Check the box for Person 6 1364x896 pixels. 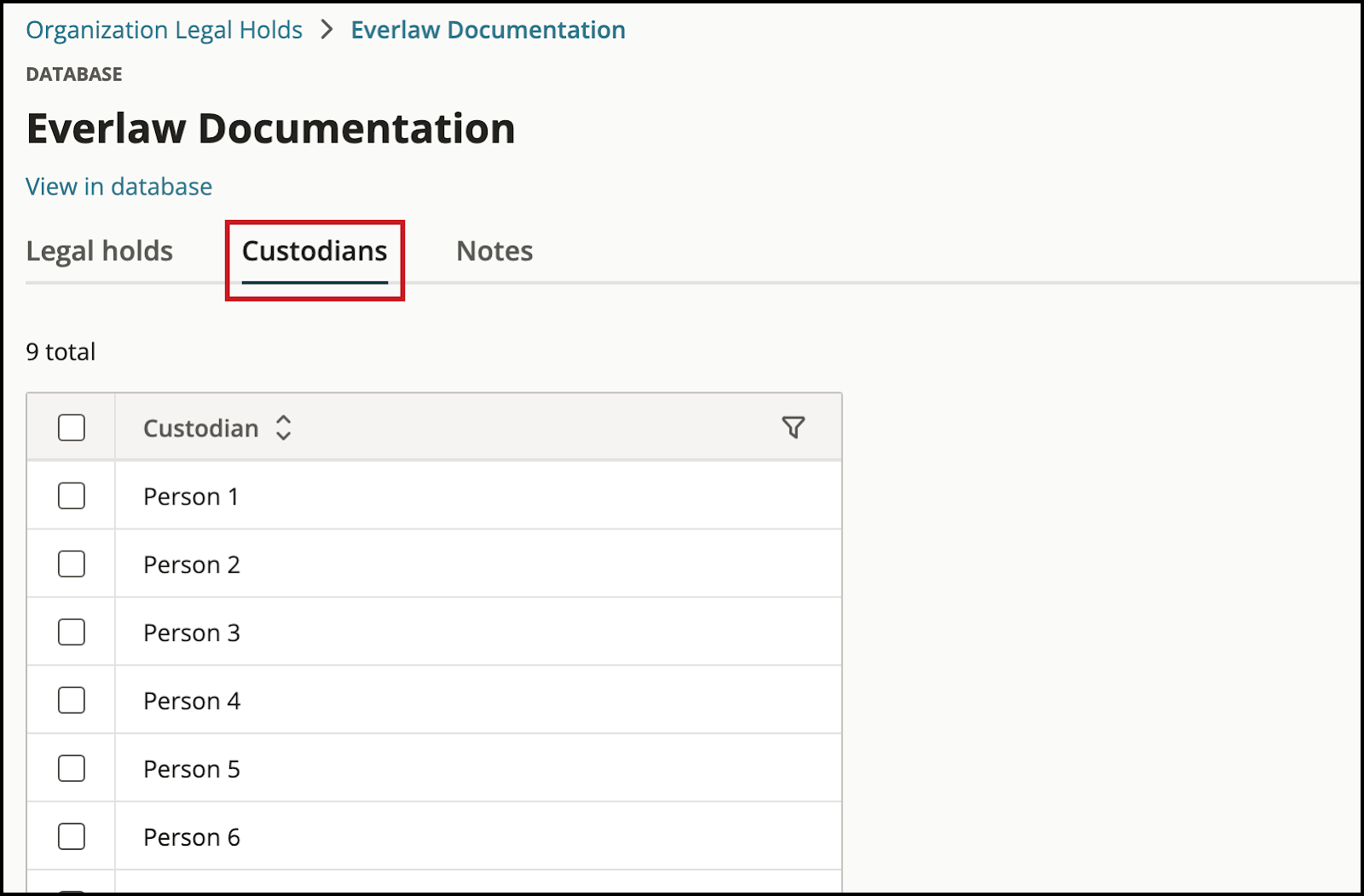click(72, 836)
